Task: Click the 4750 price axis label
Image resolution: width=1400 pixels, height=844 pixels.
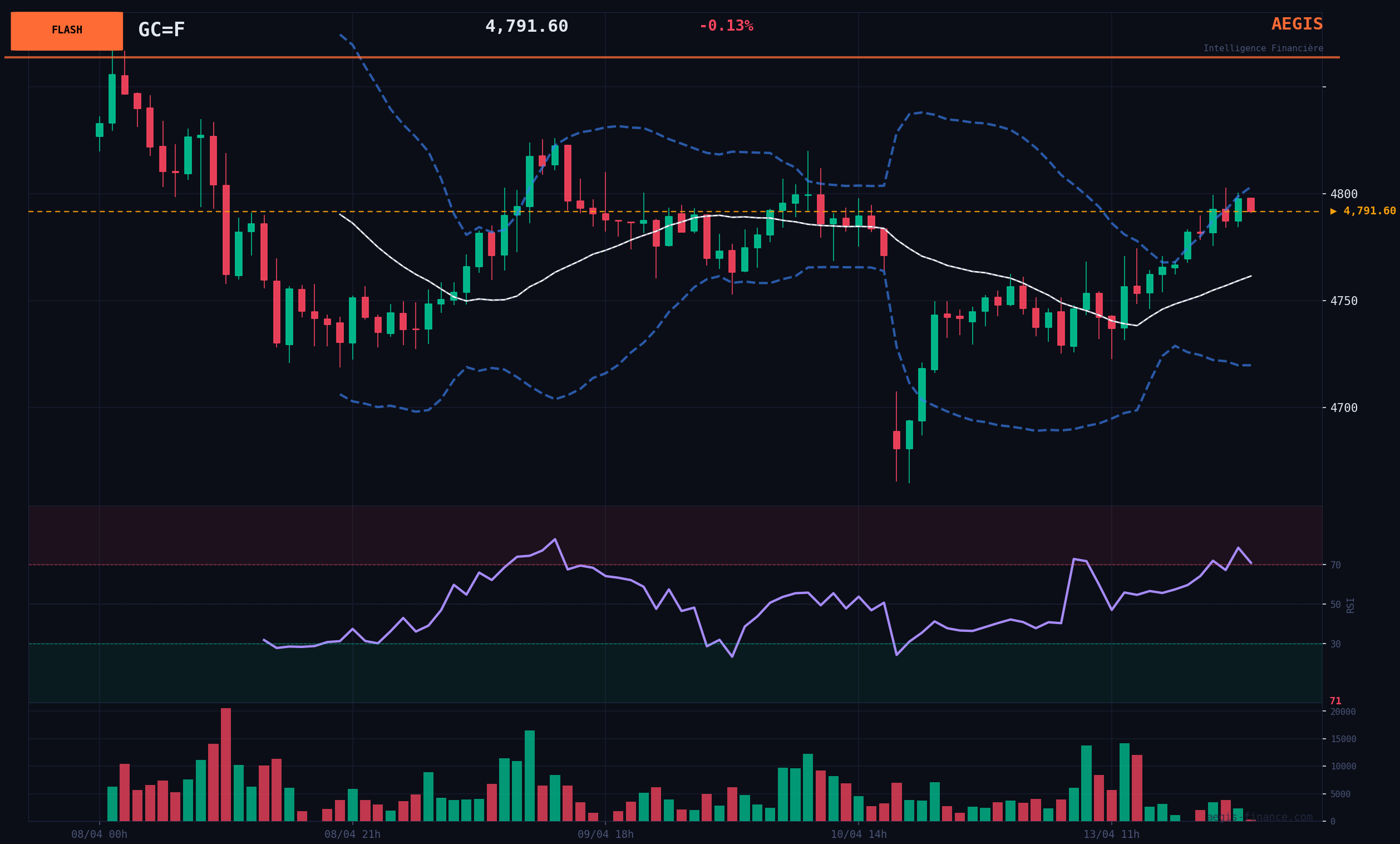Action: [1343, 301]
